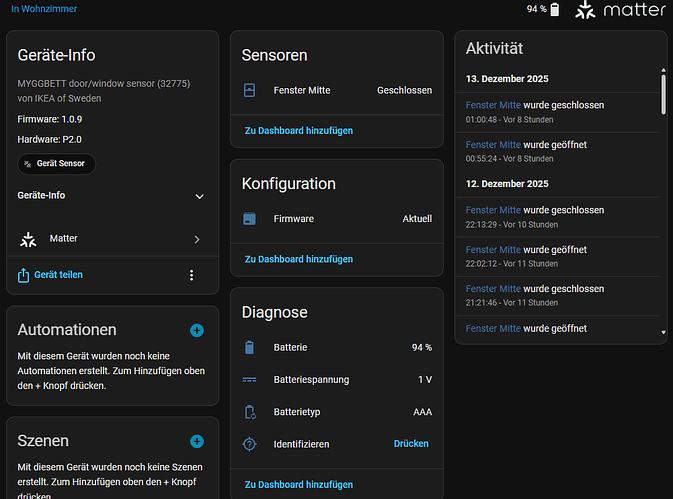The width and height of the screenshot is (673, 499).
Task: Click the Gerät teilen link
Action: (58, 275)
